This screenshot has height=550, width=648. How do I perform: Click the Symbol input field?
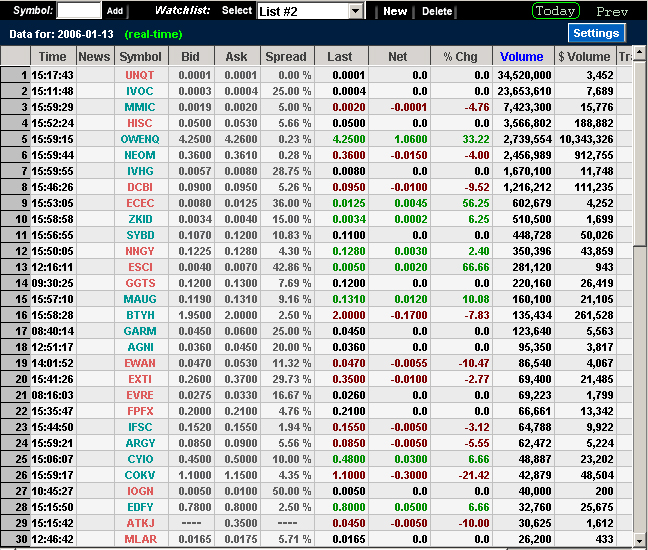pyautogui.click(x=79, y=10)
